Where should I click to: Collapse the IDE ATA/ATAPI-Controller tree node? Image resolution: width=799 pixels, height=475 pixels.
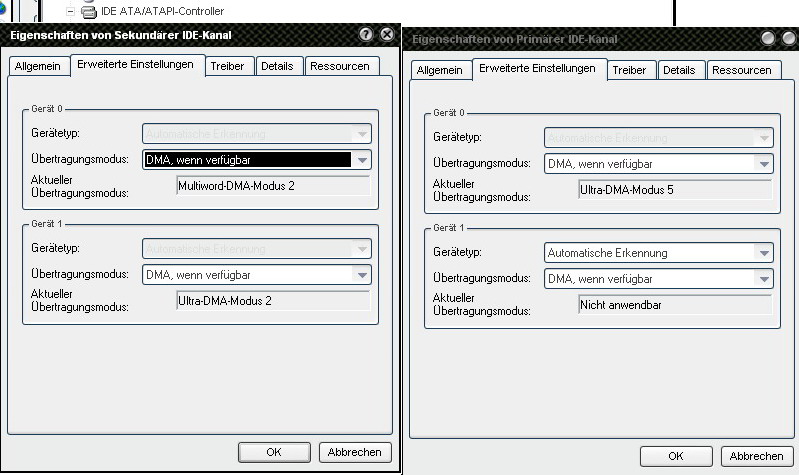point(70,11)
